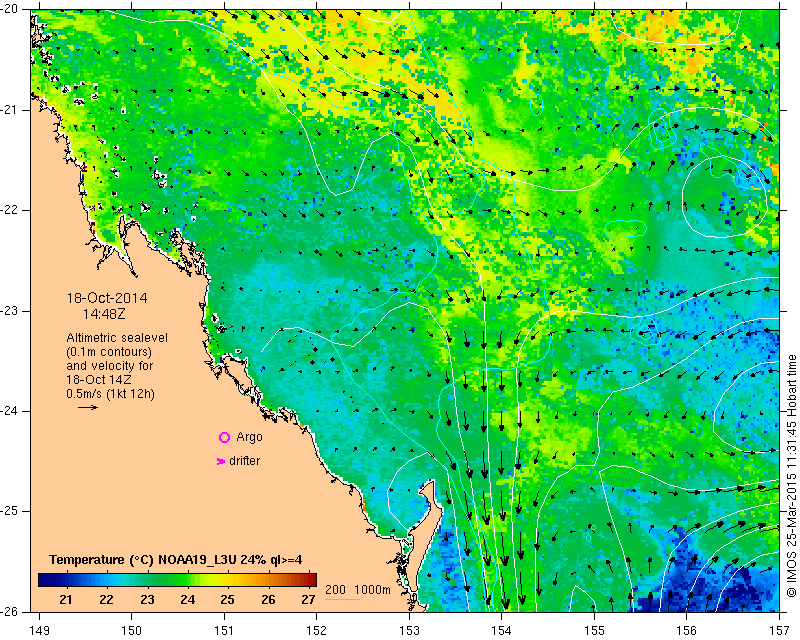Click colorbar tick label 27

[x=308, y=600]
